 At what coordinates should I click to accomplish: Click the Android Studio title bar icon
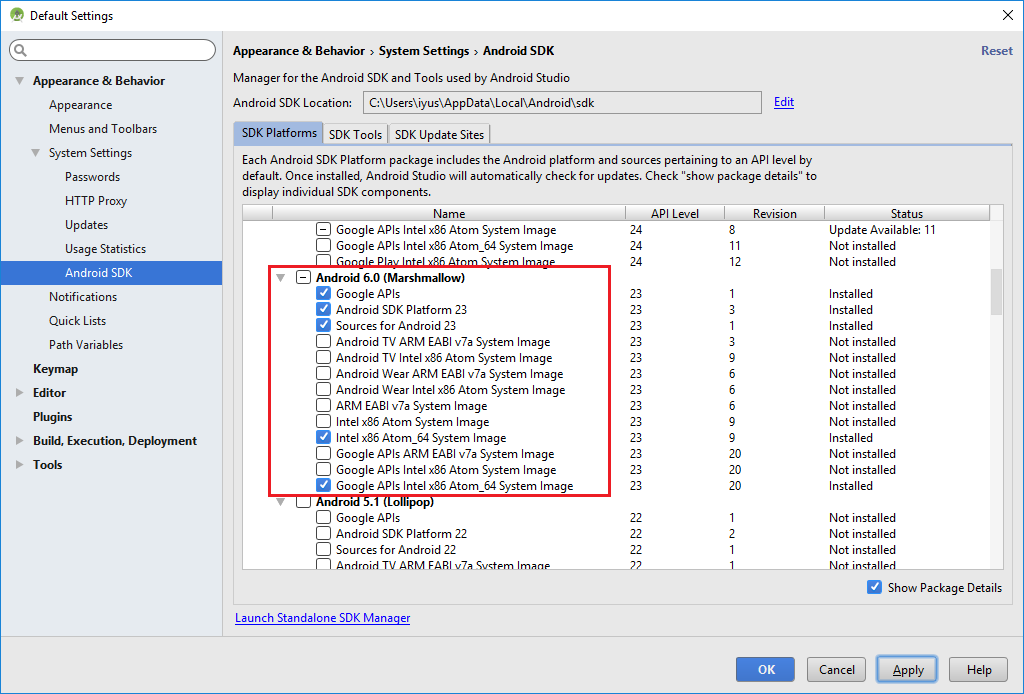pos(17,15)
